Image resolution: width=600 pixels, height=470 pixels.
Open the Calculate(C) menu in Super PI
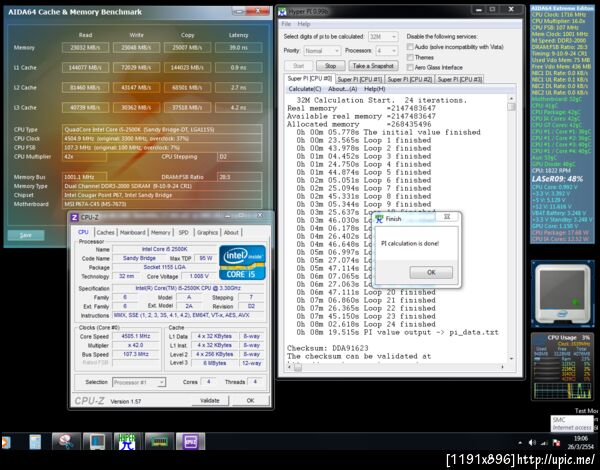coord(305,89)
